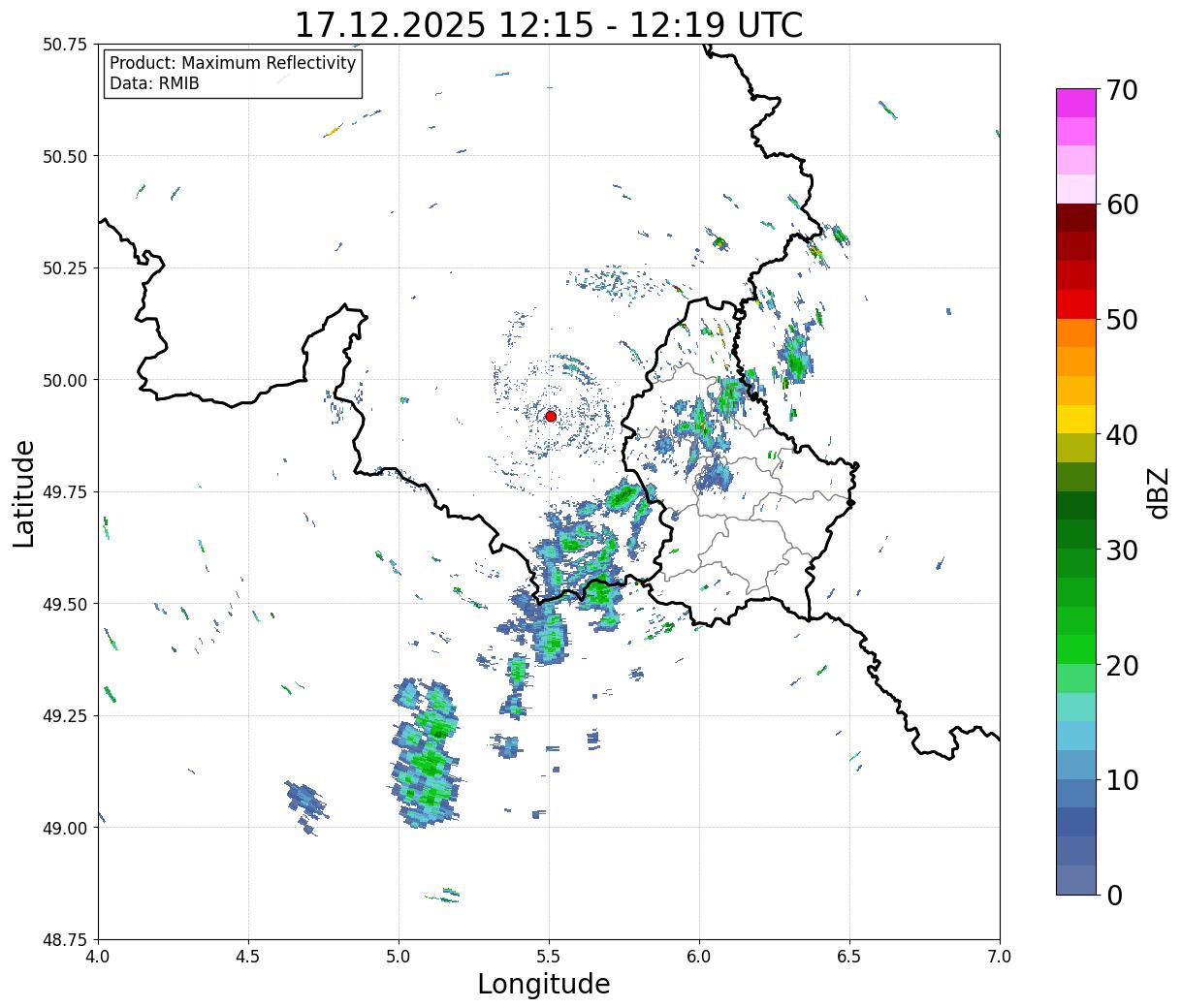Click the colorbar tick label 60
Screen dimensions: 1182x1008
click(1122, 205)
